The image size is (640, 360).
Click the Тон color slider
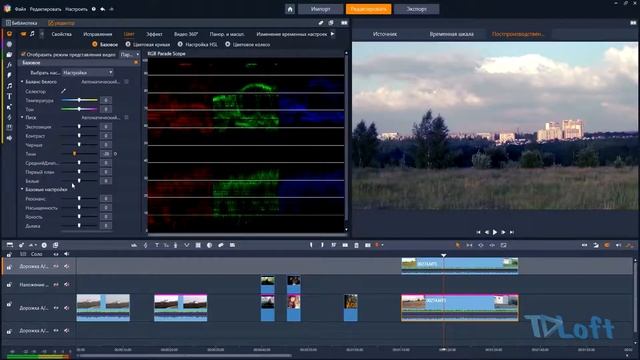click(79, 109)
